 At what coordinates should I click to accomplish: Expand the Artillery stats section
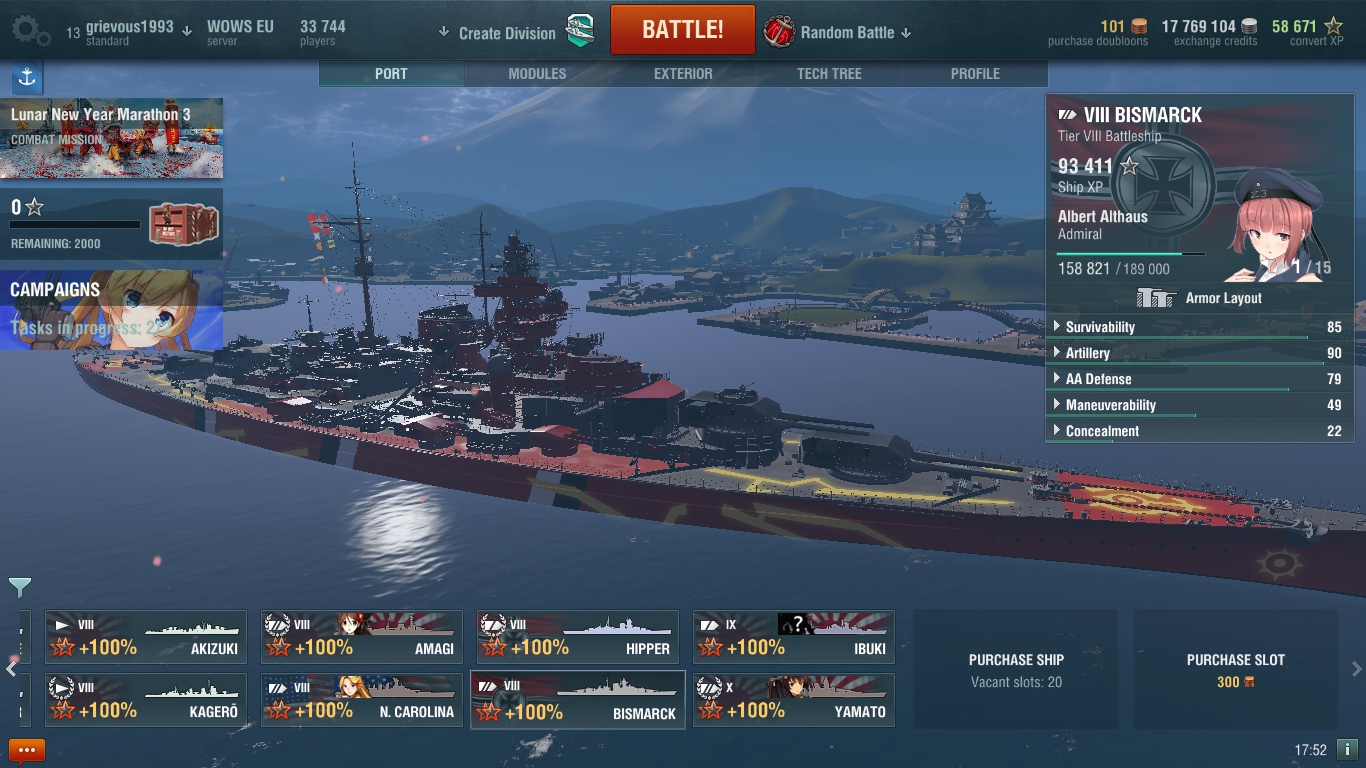click(1198, 353)
